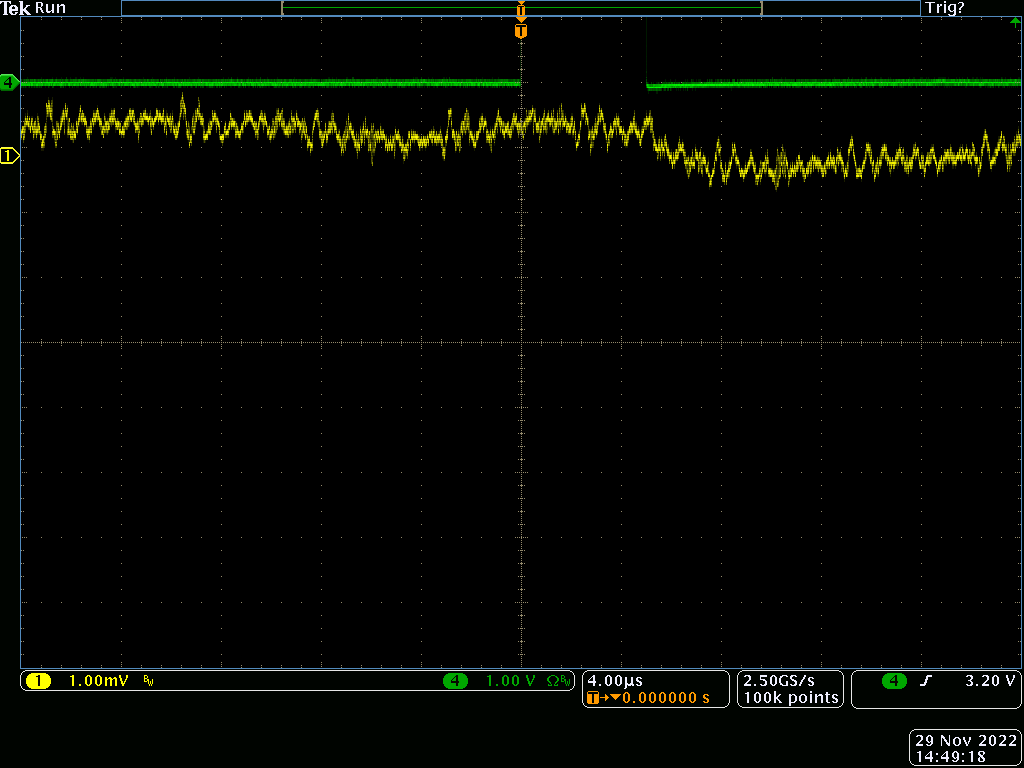Click the green channel 4 badge
1024x768 pixels.
(456, 681)
